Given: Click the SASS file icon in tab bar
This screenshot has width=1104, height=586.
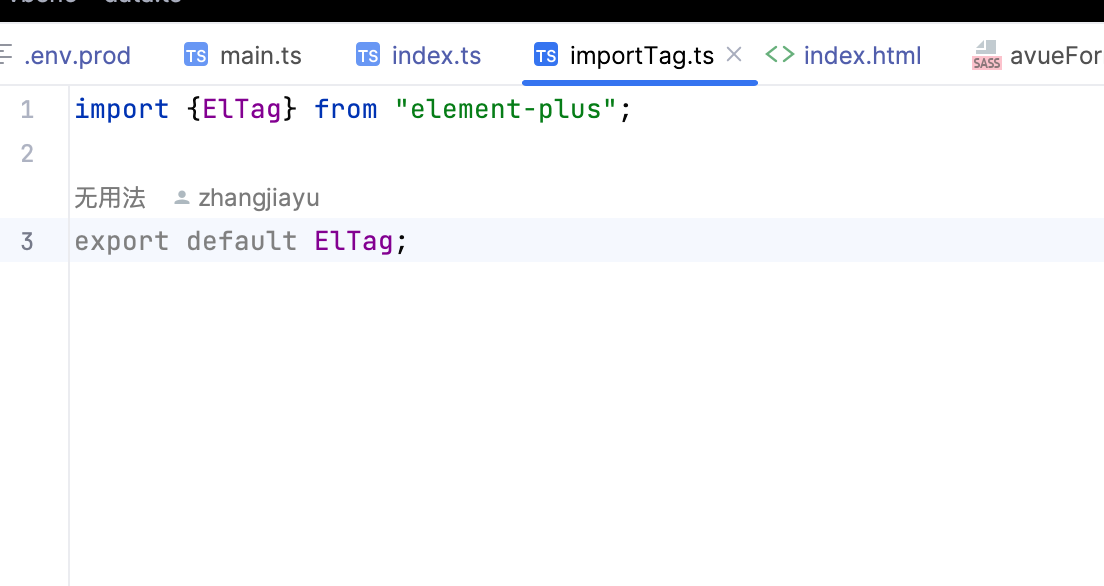Looking at the screenshot, I should pyautogui.click(x=986, y=56).
